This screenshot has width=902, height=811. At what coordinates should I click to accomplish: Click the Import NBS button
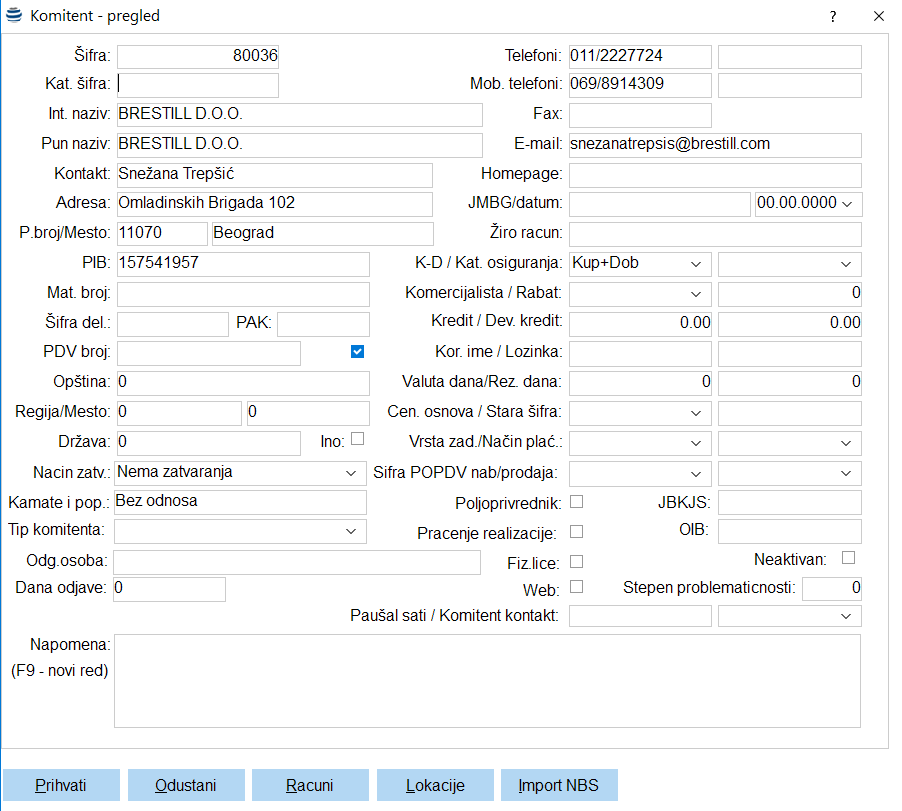click(x=558, y=785)
